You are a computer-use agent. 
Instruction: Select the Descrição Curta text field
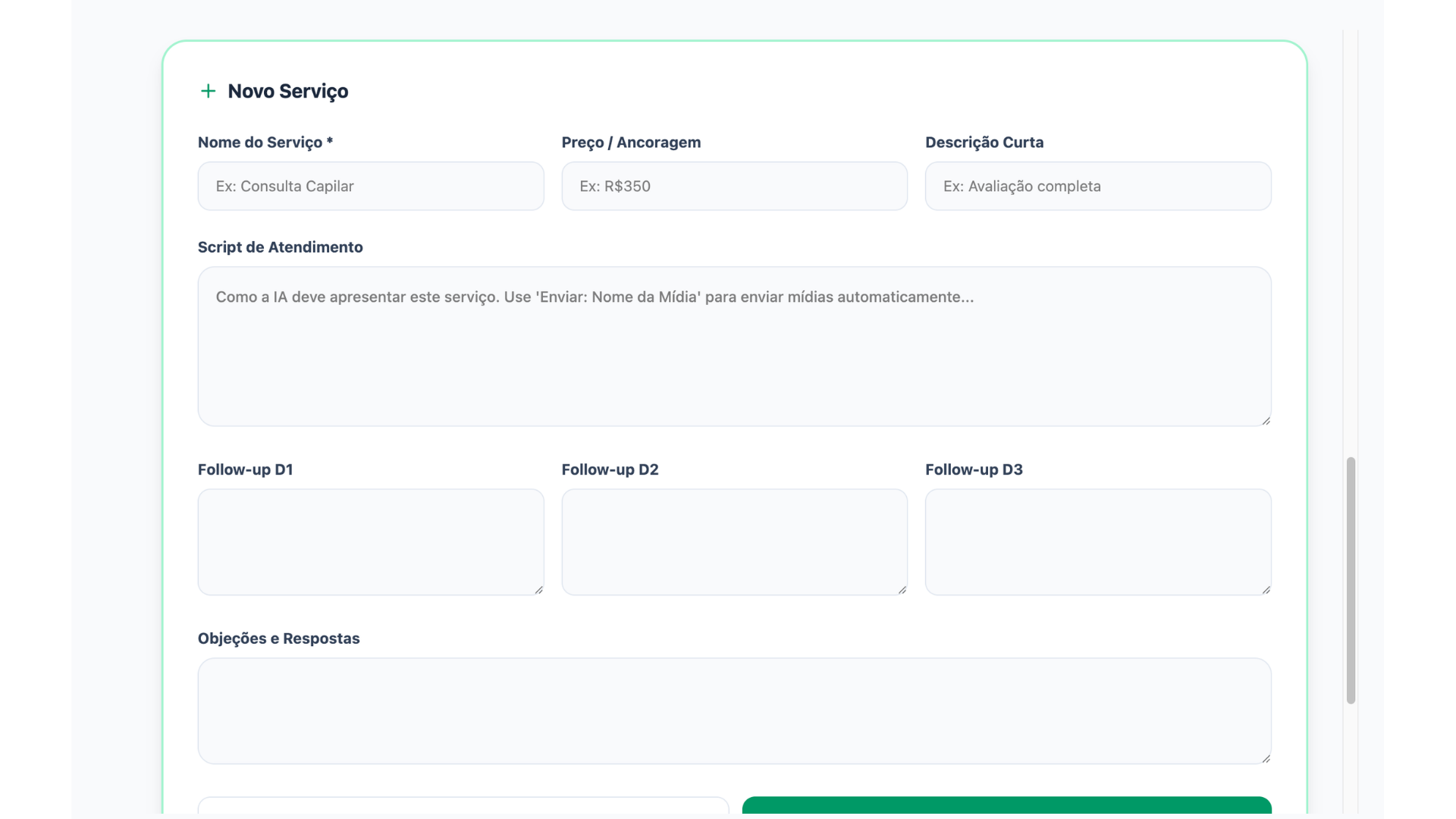[1097, 186]
